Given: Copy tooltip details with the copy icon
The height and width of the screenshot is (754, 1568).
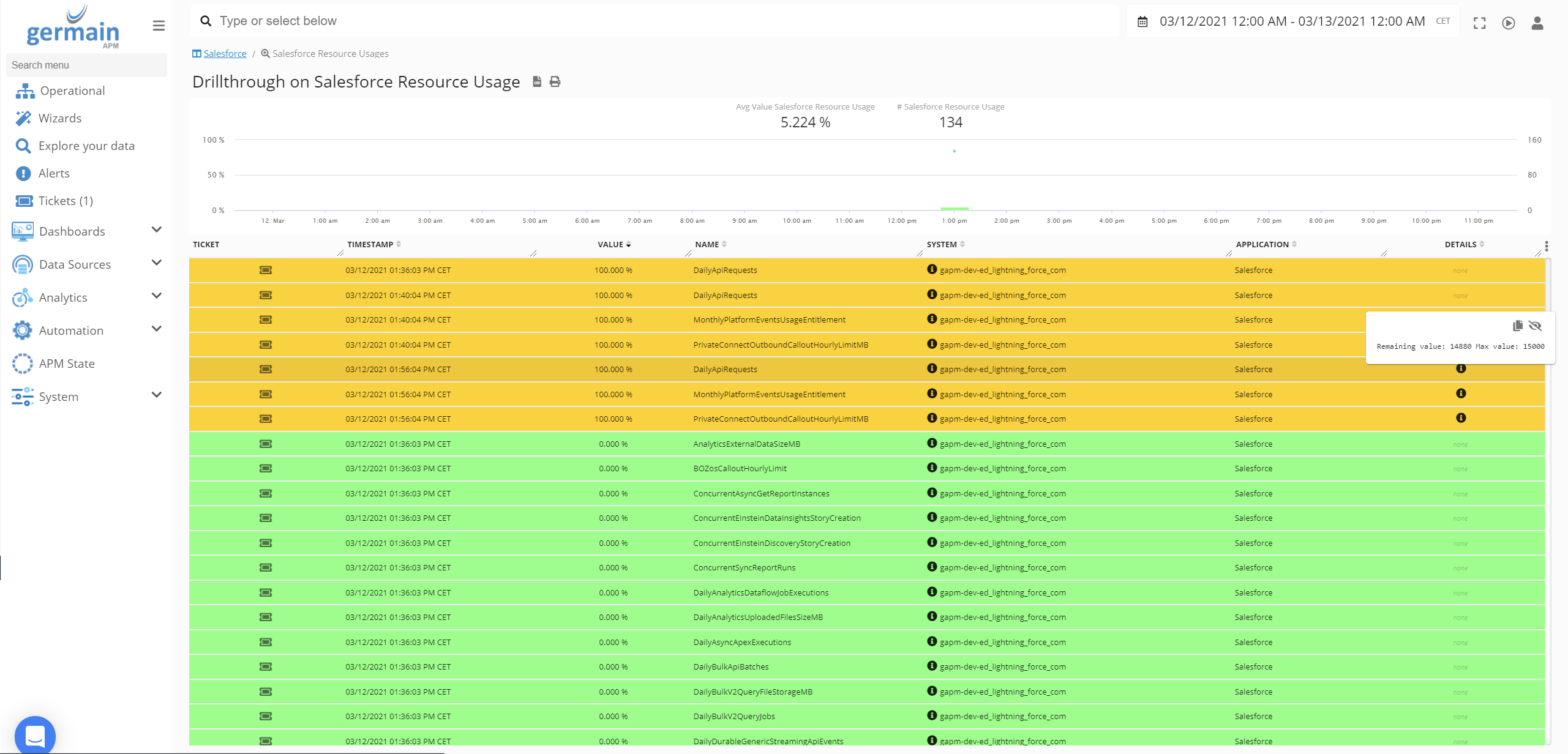Looking at the screenshot, I should (x=1517, y=326).
